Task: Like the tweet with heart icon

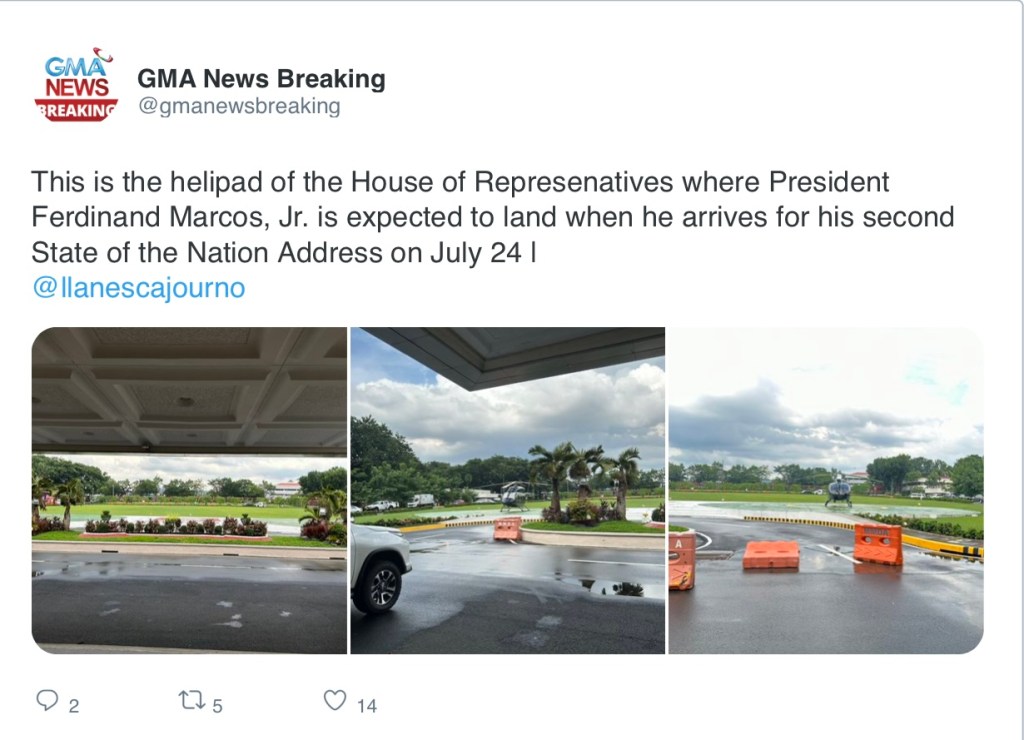Action: pos(335,701)
